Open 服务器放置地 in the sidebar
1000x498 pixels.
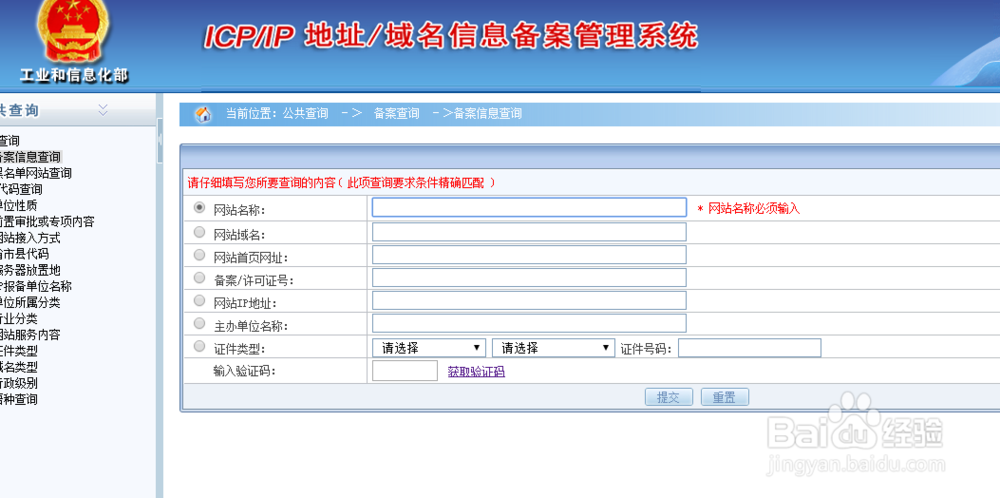[x=30, y=270]
